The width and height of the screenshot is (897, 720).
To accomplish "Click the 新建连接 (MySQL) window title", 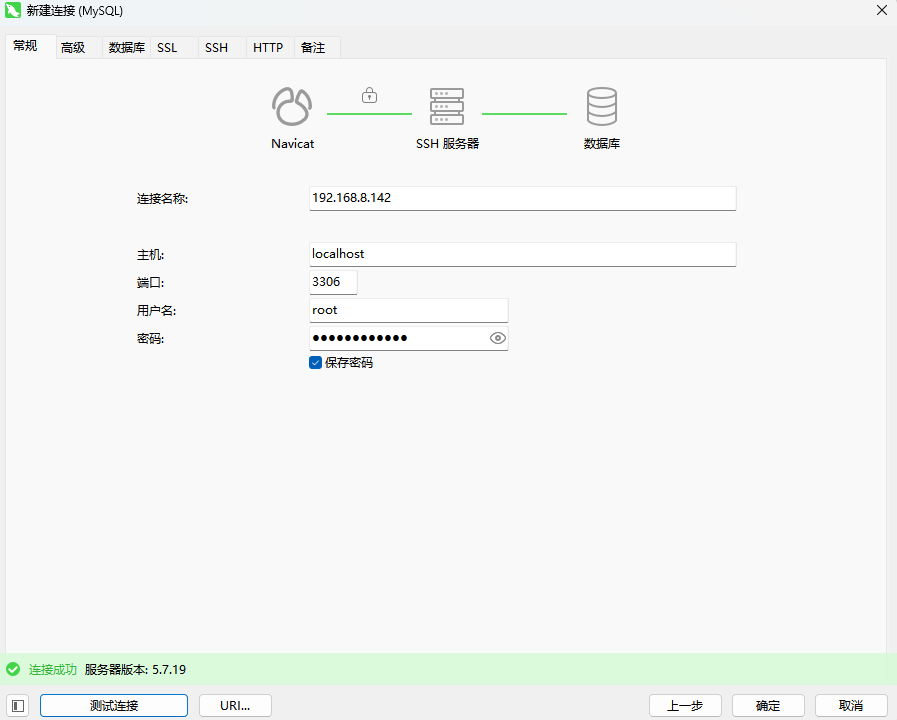I will coord(75,11).
